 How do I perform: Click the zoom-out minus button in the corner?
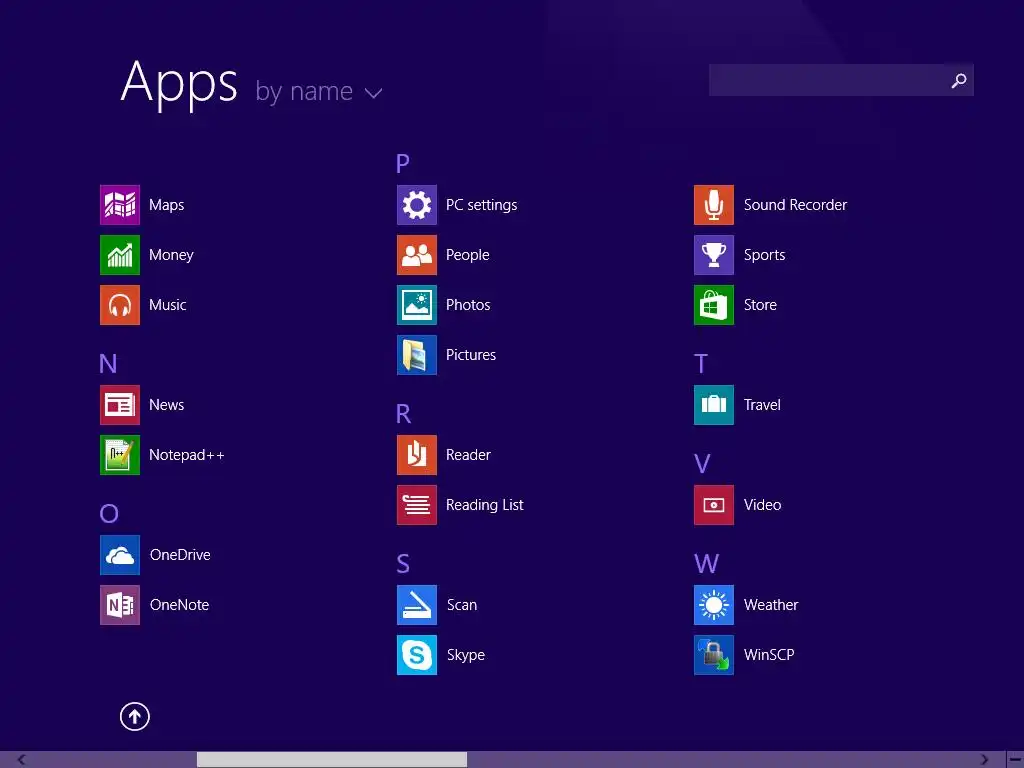tap(1016, 760)
